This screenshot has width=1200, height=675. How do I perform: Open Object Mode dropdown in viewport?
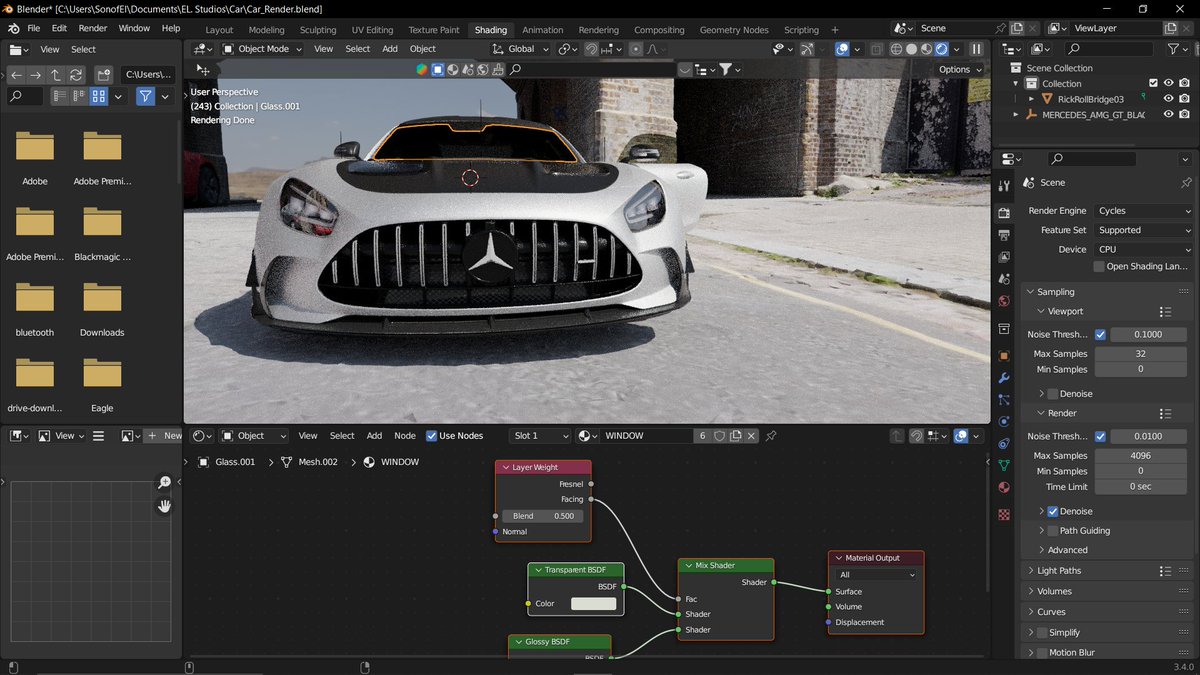click(262, 48)
